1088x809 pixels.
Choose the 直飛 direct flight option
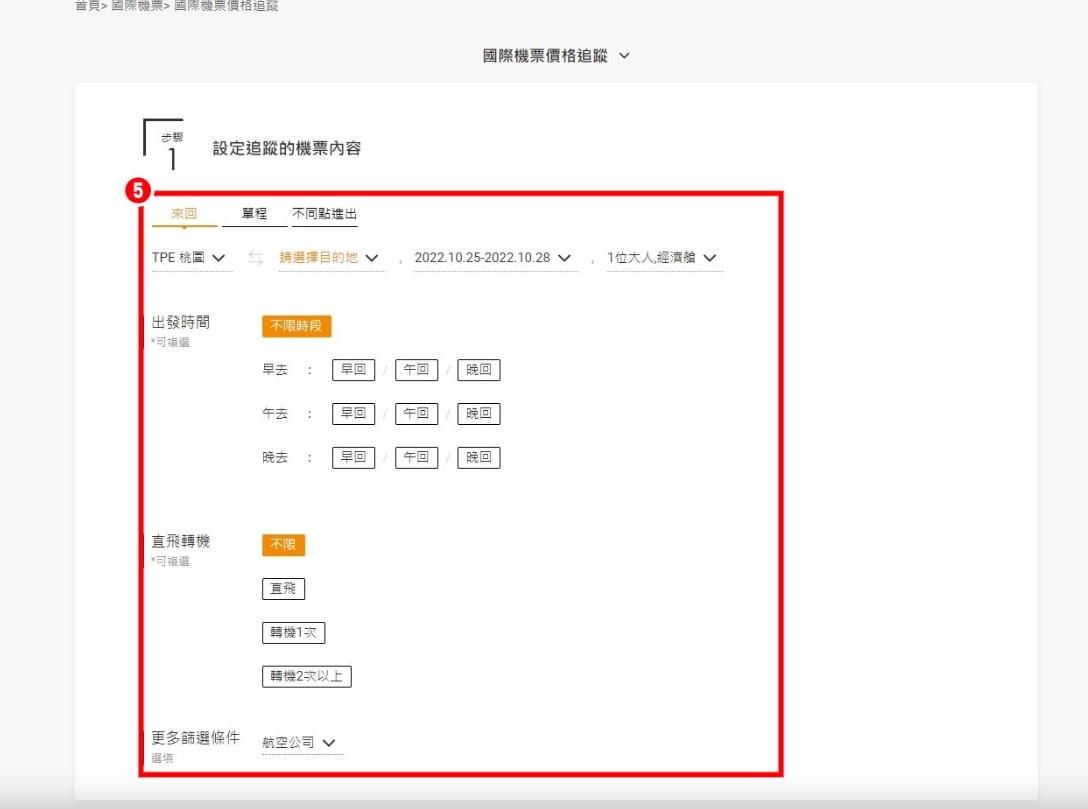click(283, 589)
